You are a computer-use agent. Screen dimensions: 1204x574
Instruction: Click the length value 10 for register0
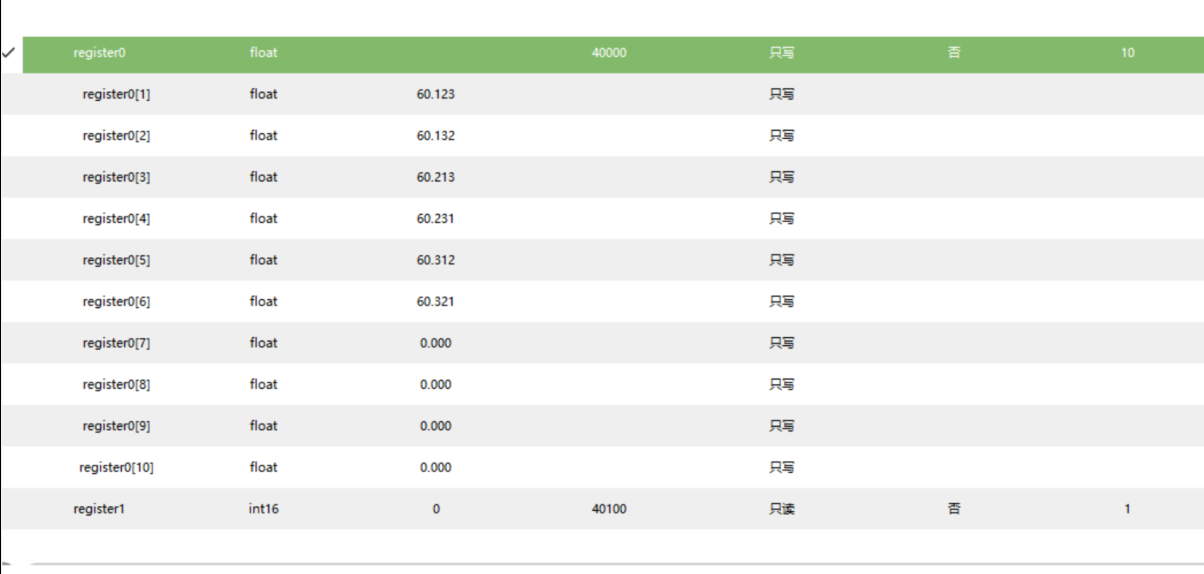(1127, 53)
